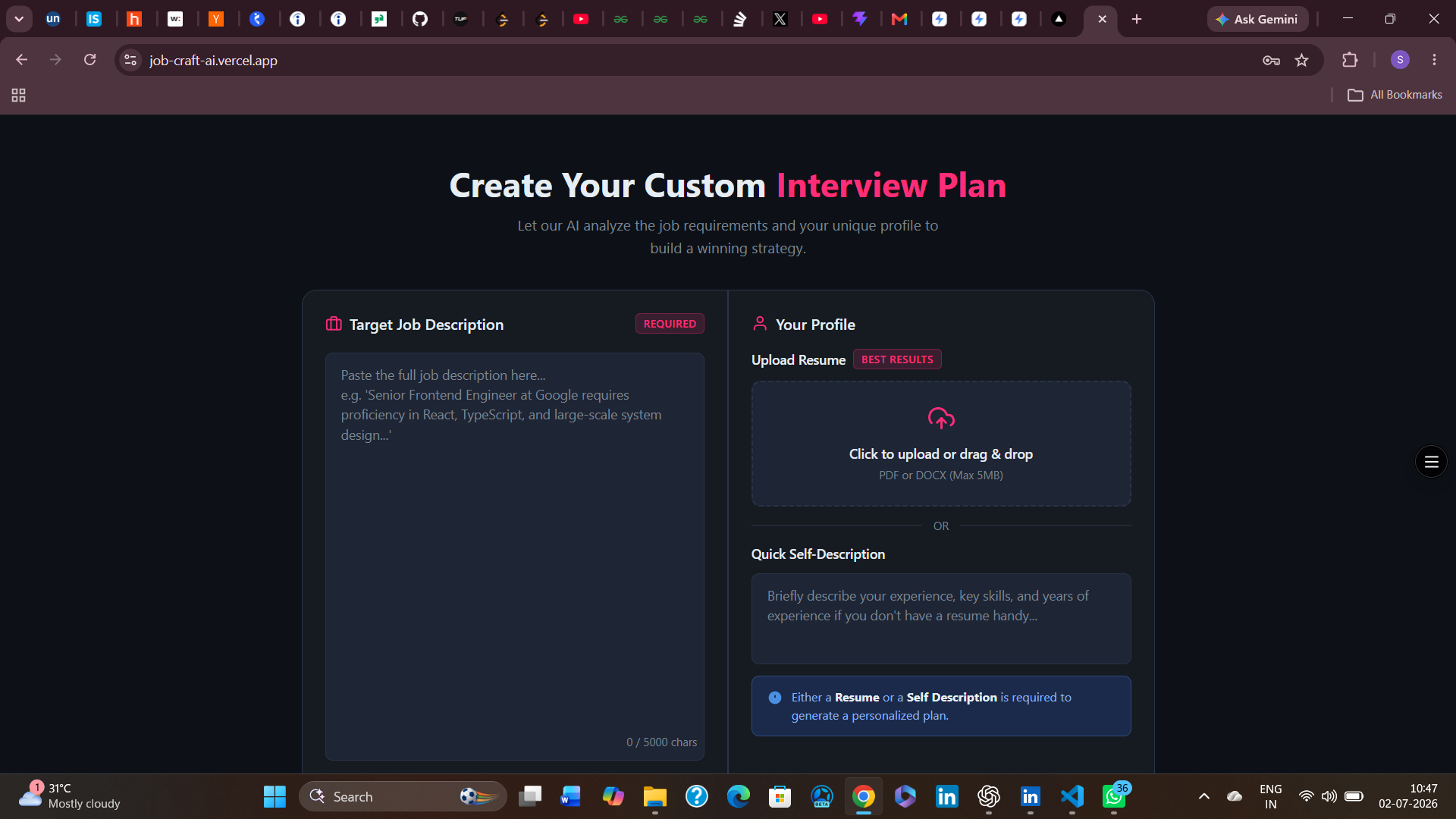Open the floating hamburger menu button
Image resolution: width=1456 pixels, height=819 pixels.
[1431, 461]
